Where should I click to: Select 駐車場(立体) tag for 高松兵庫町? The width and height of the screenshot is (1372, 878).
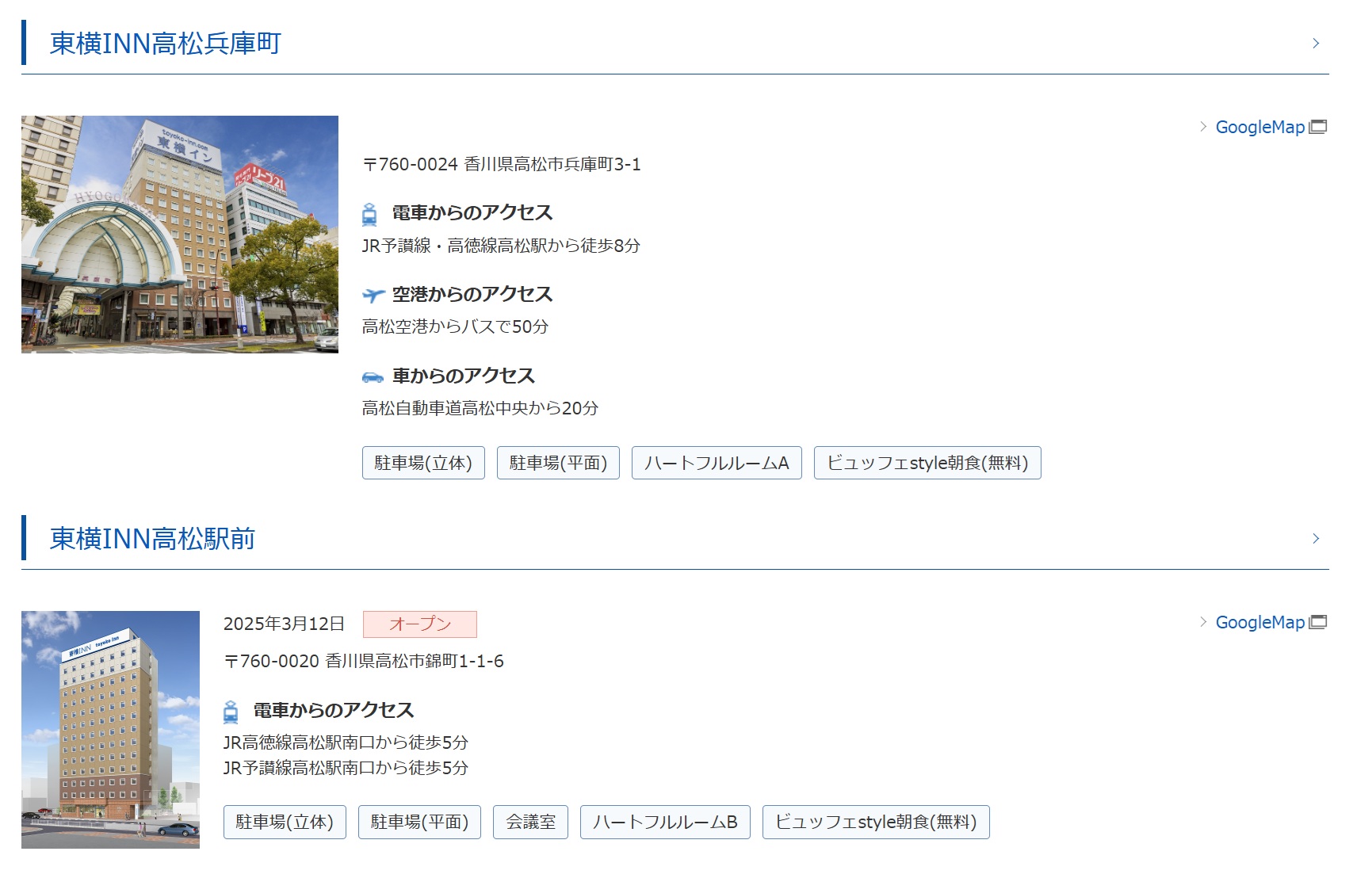coord(423,463)
